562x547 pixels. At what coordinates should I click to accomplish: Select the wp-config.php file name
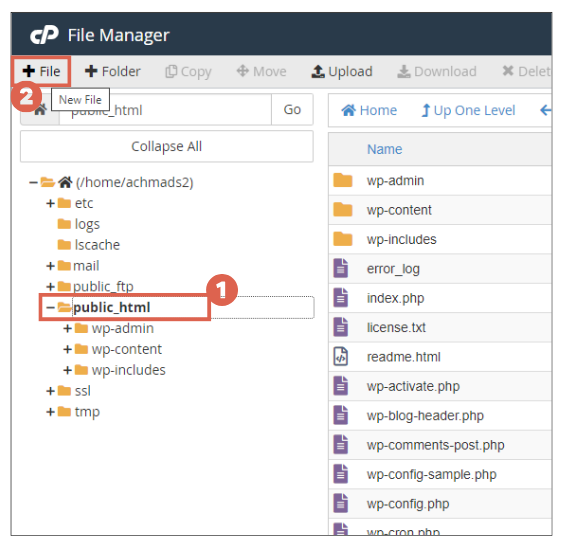coord(408,504)
